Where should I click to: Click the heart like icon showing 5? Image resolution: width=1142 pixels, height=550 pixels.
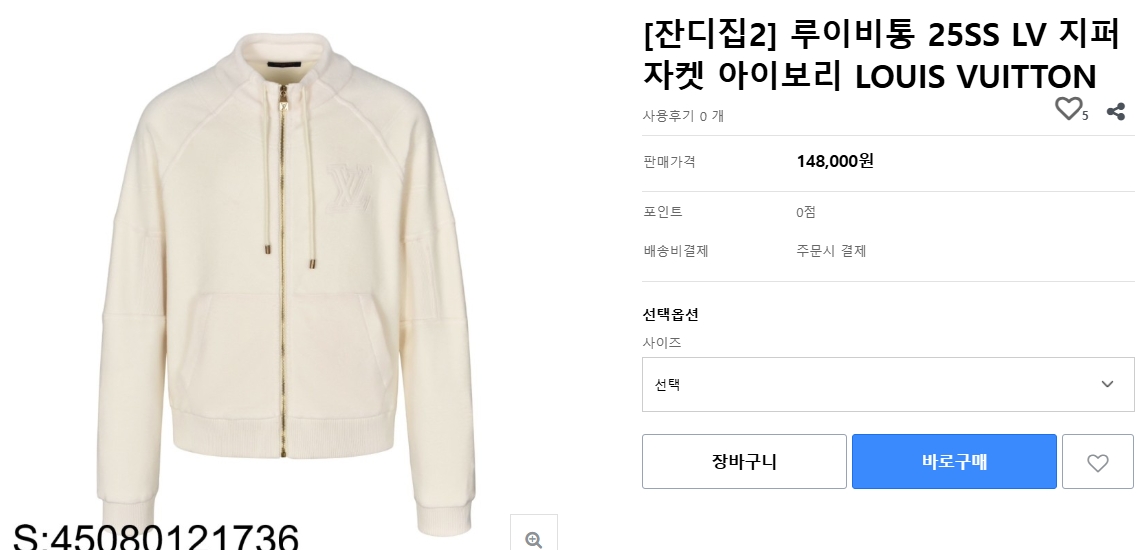(1069, 109)
